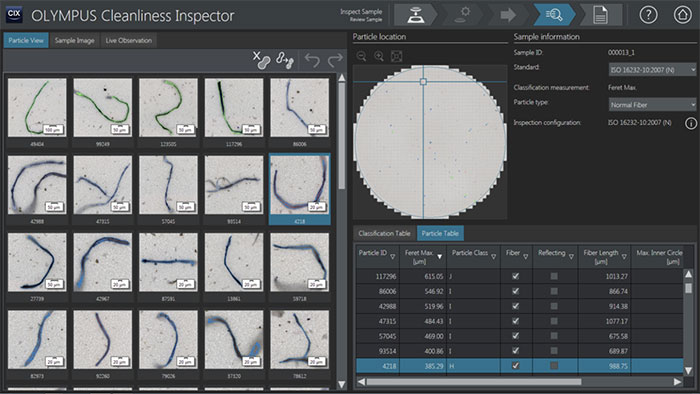The width and height of the screenshot is (700, 394).
Task: Toggle Fiber checkbox for particle 117296
Action: [x=516, y=276]
